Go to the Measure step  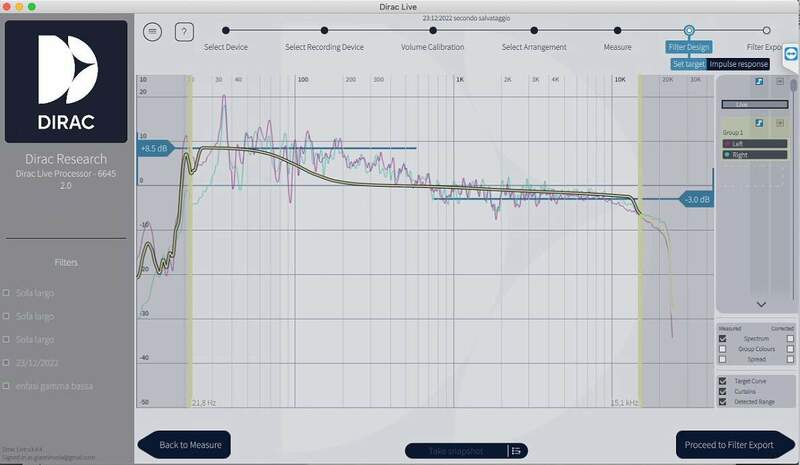coord(617,47)
